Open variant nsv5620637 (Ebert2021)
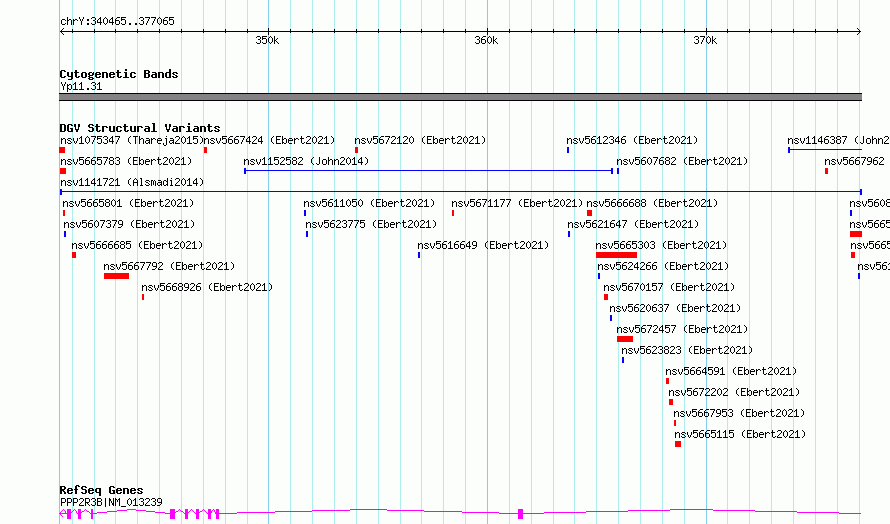 point(675,308)
